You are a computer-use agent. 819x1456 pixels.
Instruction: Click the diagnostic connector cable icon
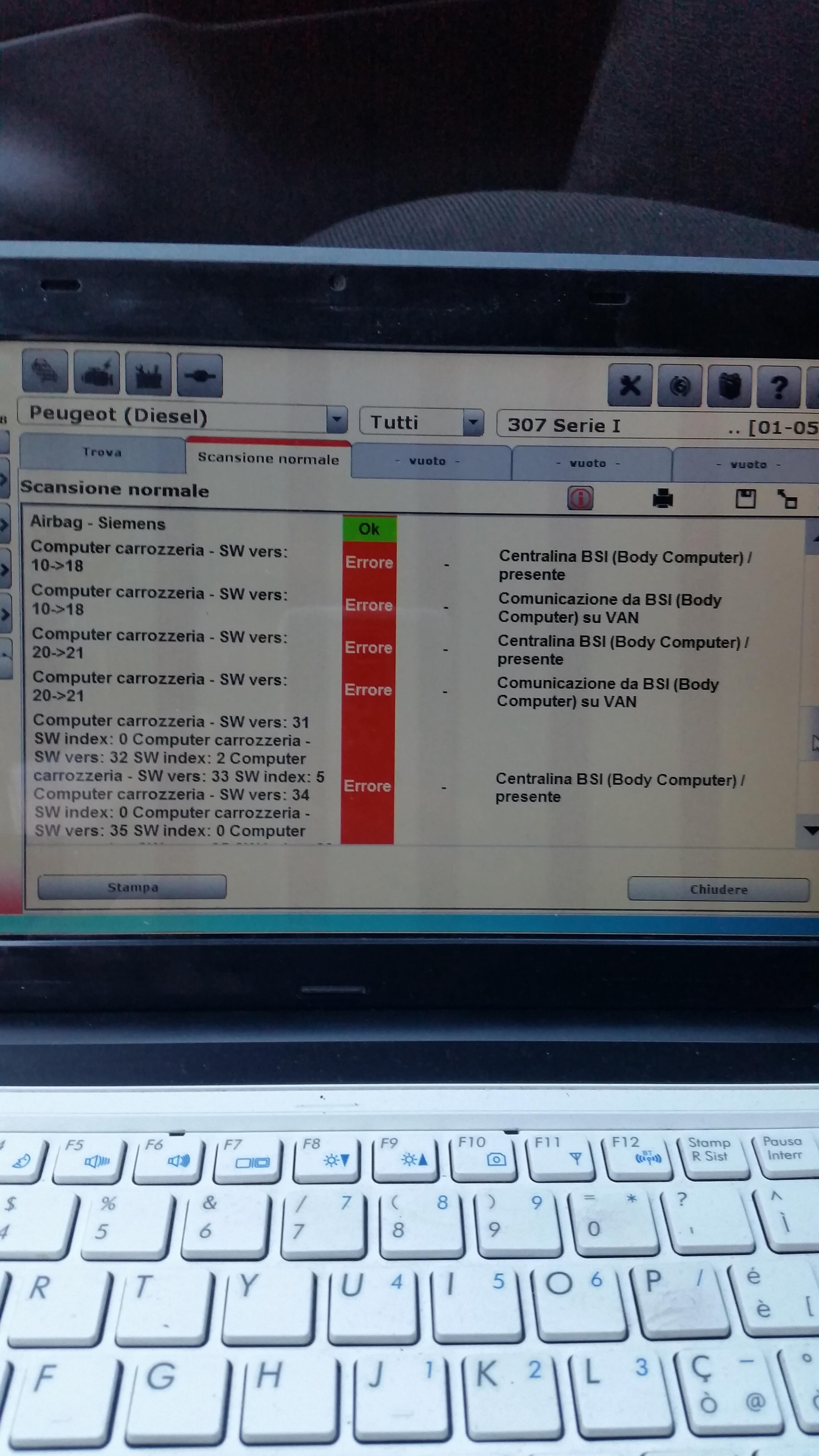[x=200, y=376]
